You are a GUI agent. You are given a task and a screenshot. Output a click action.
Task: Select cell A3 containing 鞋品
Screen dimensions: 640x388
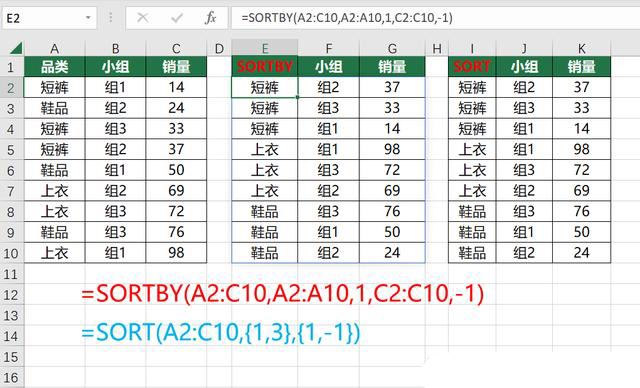[x=54, y=108]
